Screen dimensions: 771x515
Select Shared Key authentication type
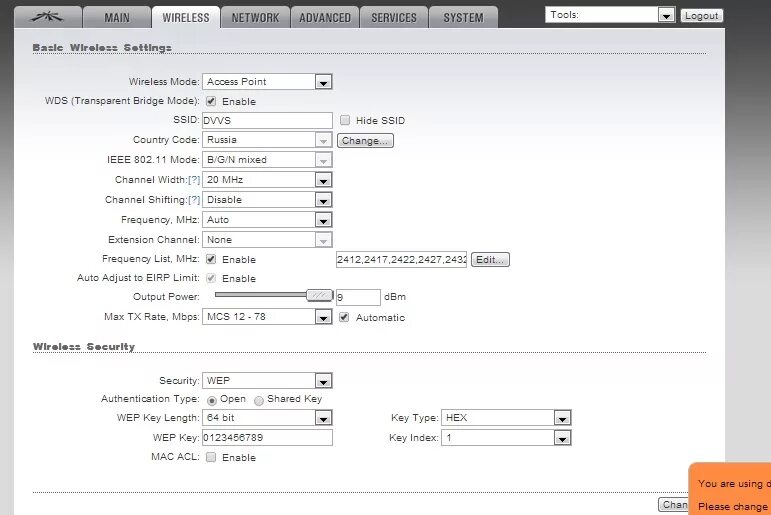coord(259,401)
